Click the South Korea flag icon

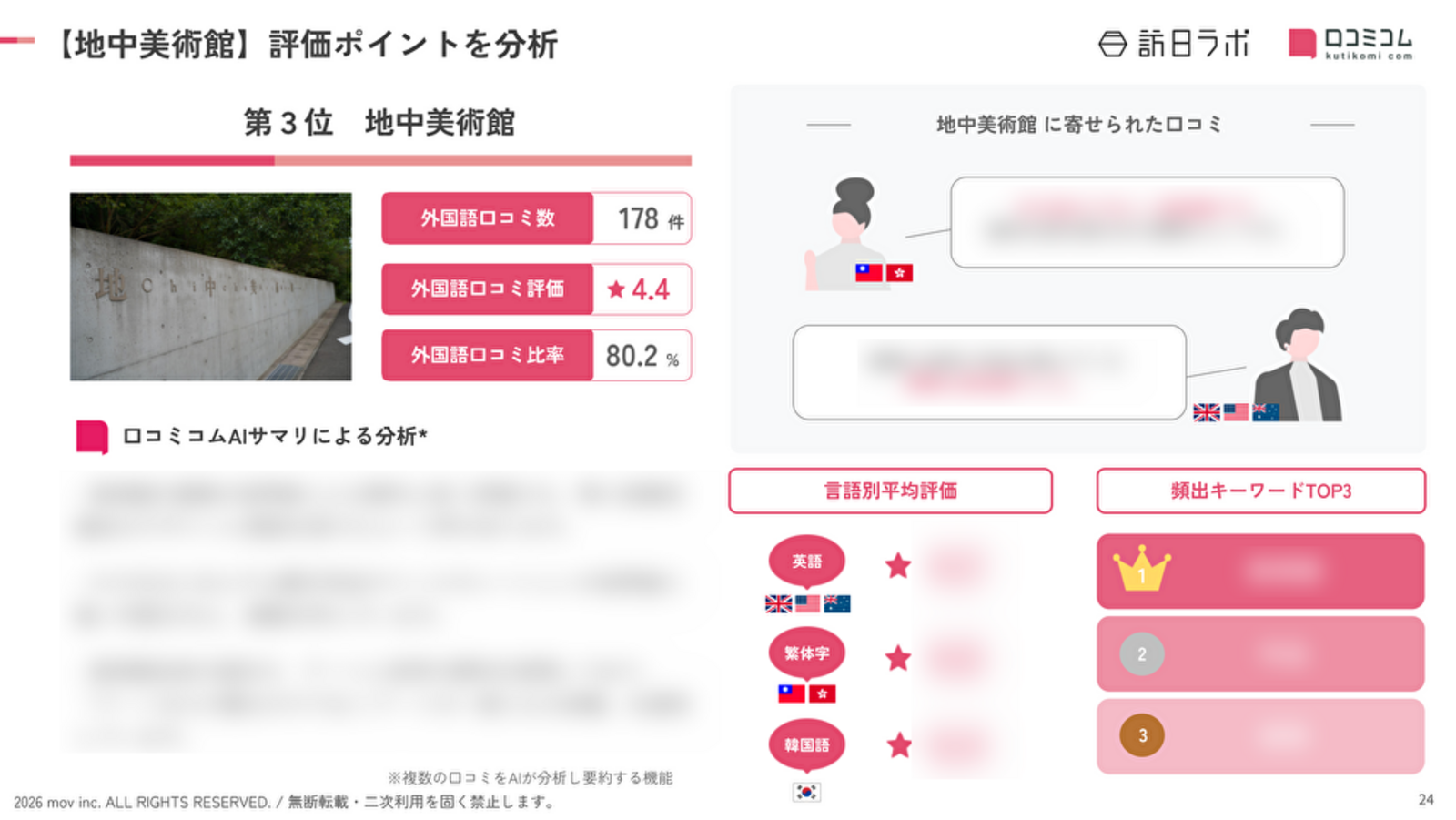pyautogui.click(x=806, y=792)
